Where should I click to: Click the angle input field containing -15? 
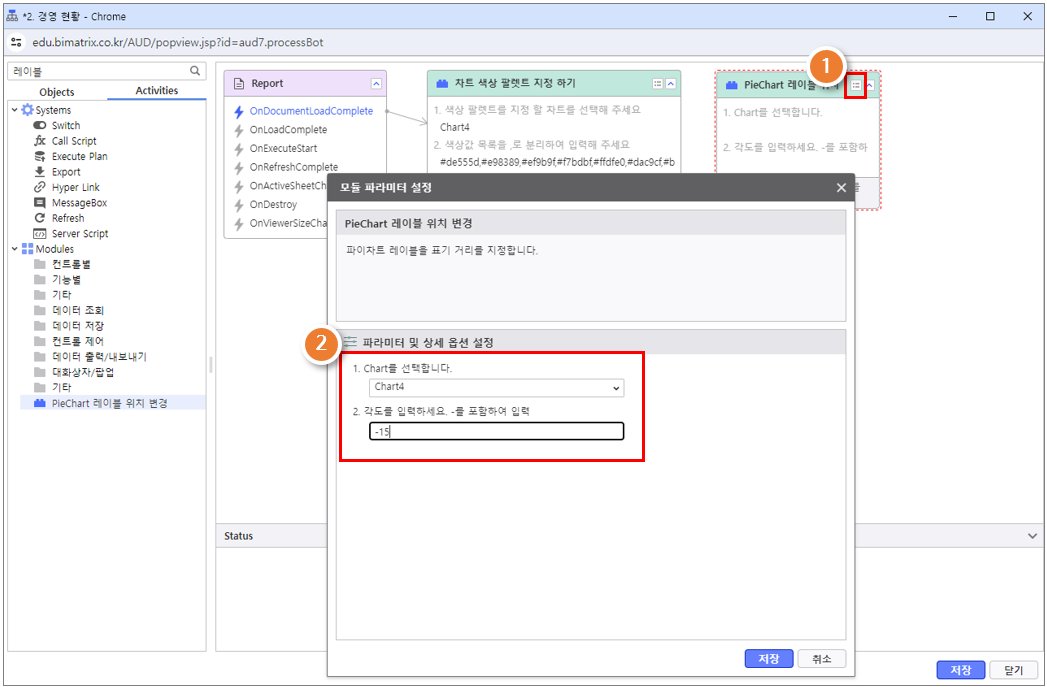[496, 431]
